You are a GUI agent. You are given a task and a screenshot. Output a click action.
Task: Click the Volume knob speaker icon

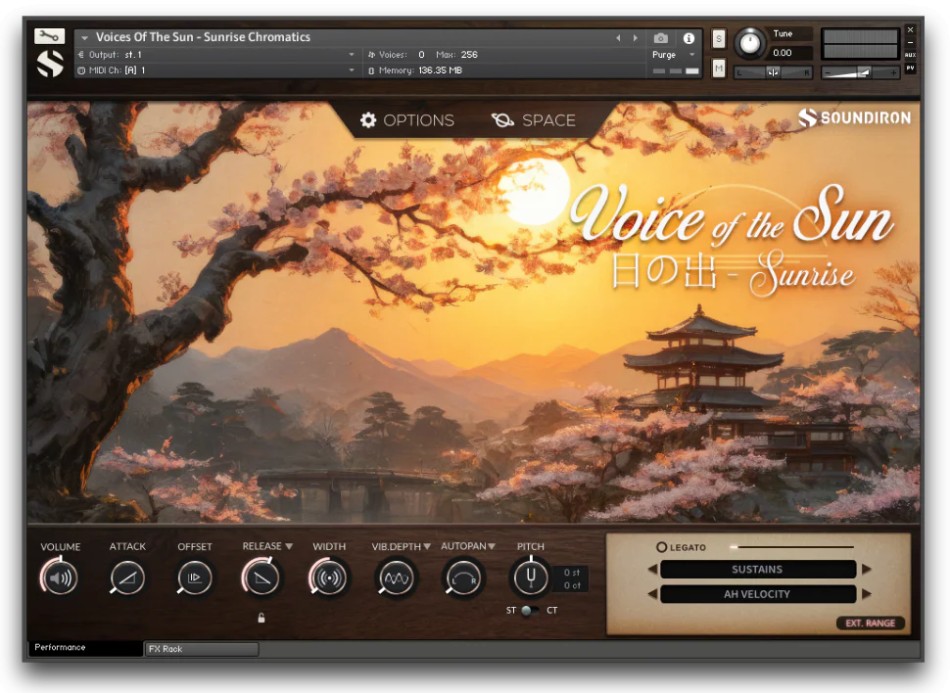pyautogui.click(x=61, y=578)
